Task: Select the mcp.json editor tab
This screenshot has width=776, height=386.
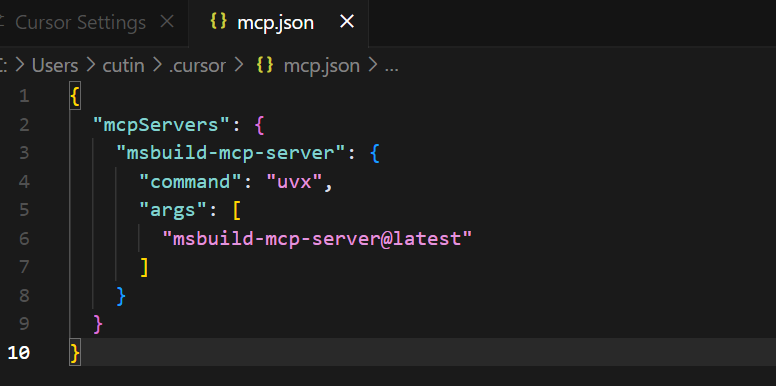Action: (278, 23)
